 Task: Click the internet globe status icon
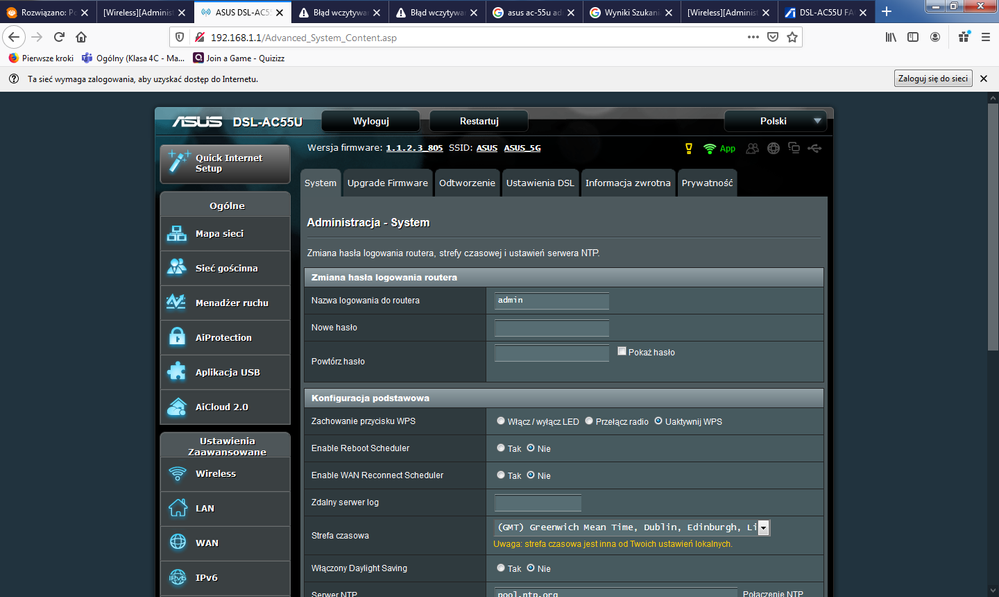pos(773,148)
